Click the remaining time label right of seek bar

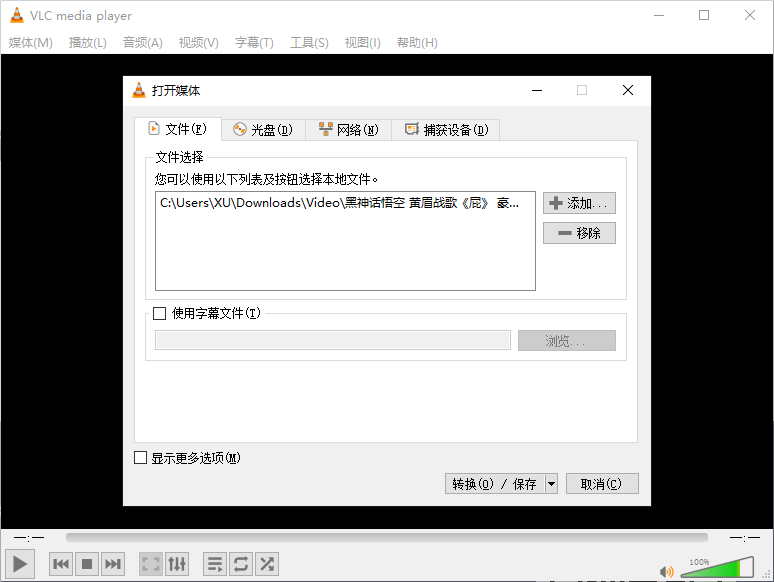744,538
